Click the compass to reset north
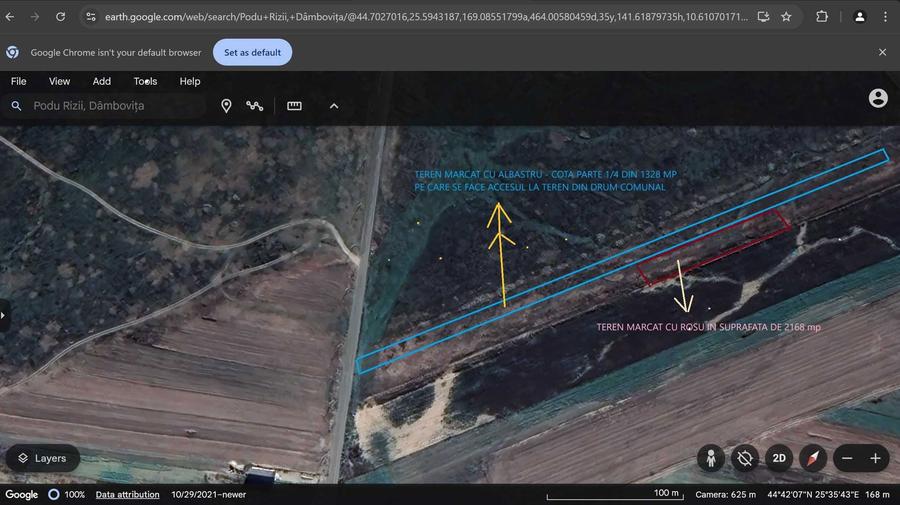The width and height of the screenshot is (900, 505). coord(812,458)
